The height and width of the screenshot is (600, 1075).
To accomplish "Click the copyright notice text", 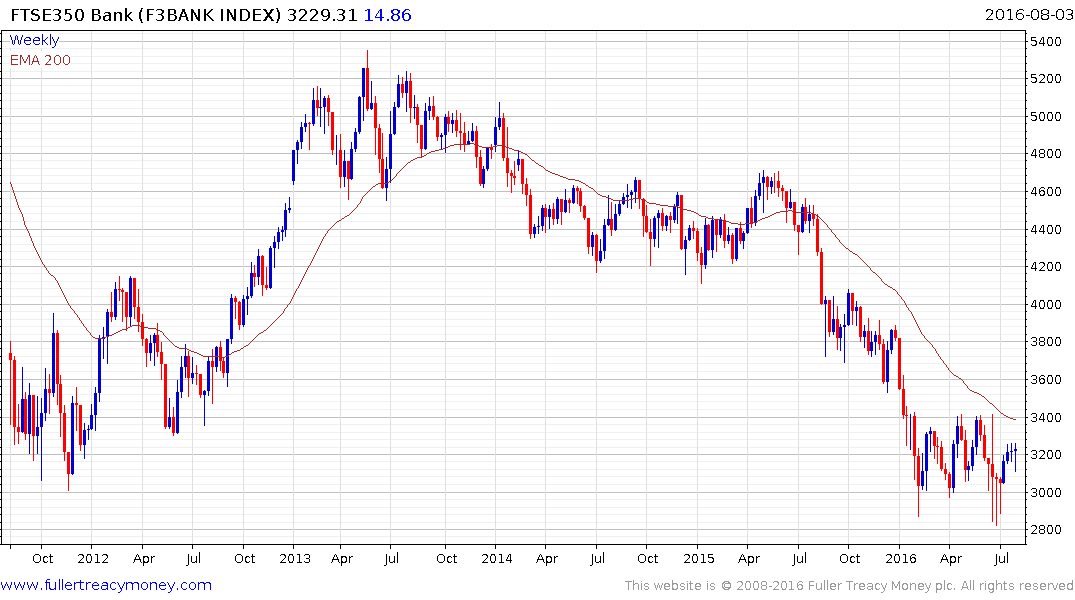I will pos(849,586).
